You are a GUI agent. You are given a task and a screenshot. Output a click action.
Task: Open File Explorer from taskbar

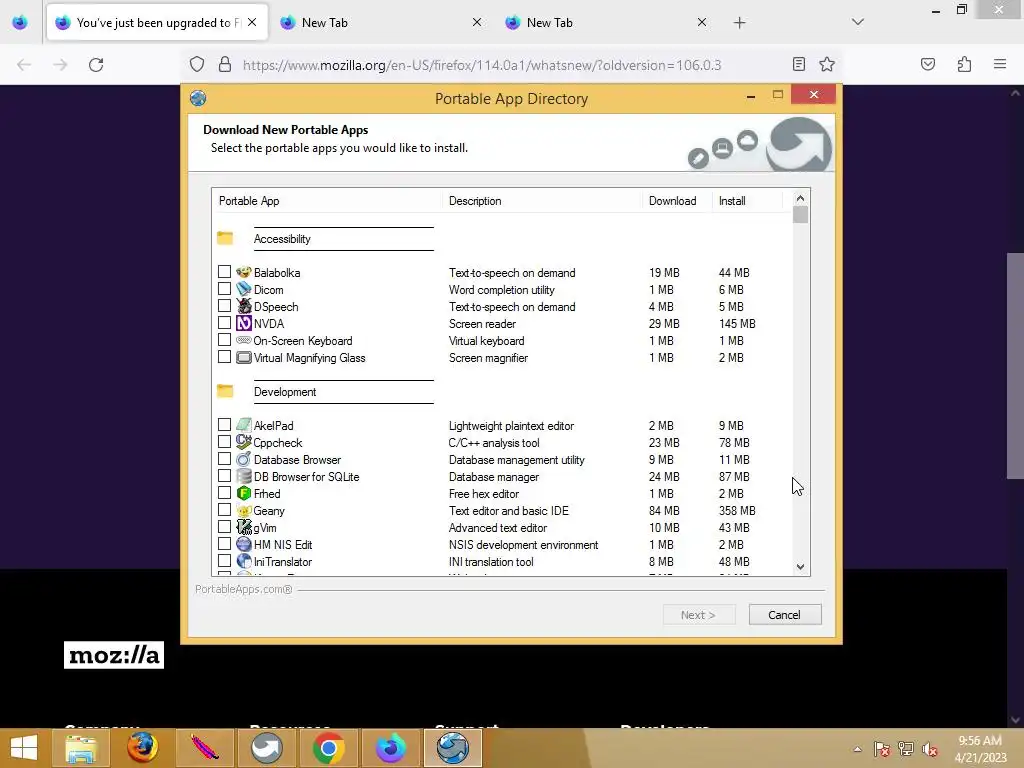80,748
